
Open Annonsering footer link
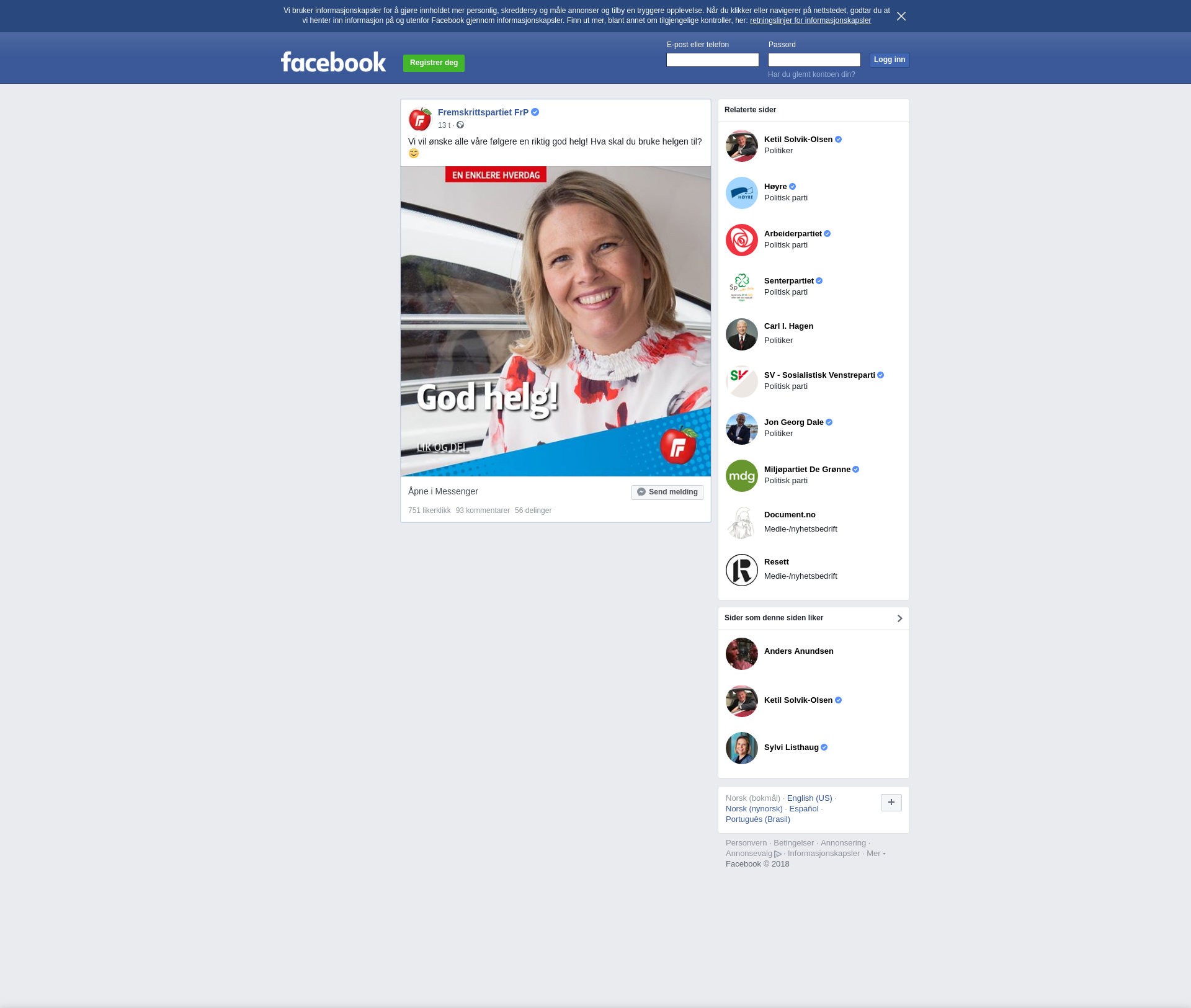click(843, 843)
